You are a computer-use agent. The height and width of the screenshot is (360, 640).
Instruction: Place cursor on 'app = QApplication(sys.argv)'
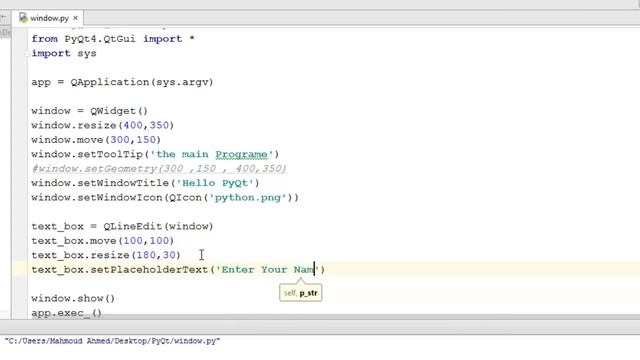point(122,82)
